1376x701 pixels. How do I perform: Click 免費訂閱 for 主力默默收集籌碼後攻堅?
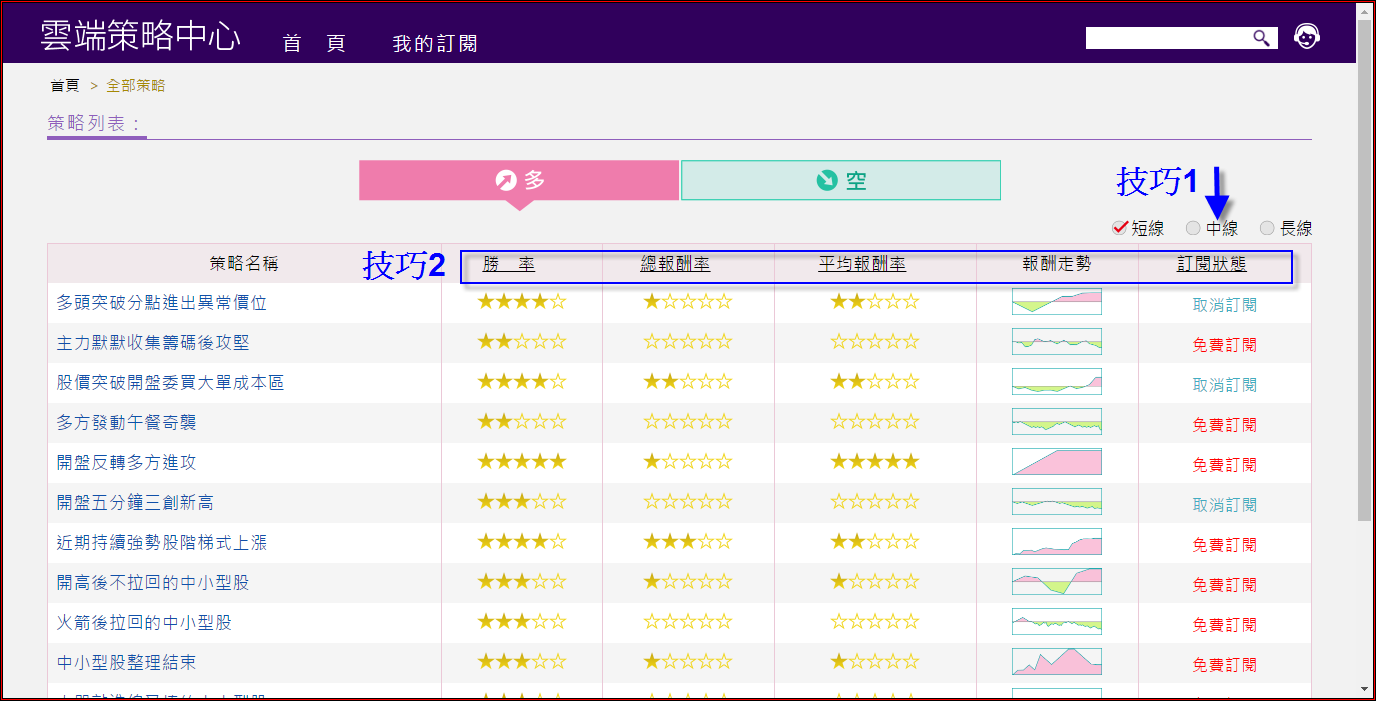coord(1224,345)
